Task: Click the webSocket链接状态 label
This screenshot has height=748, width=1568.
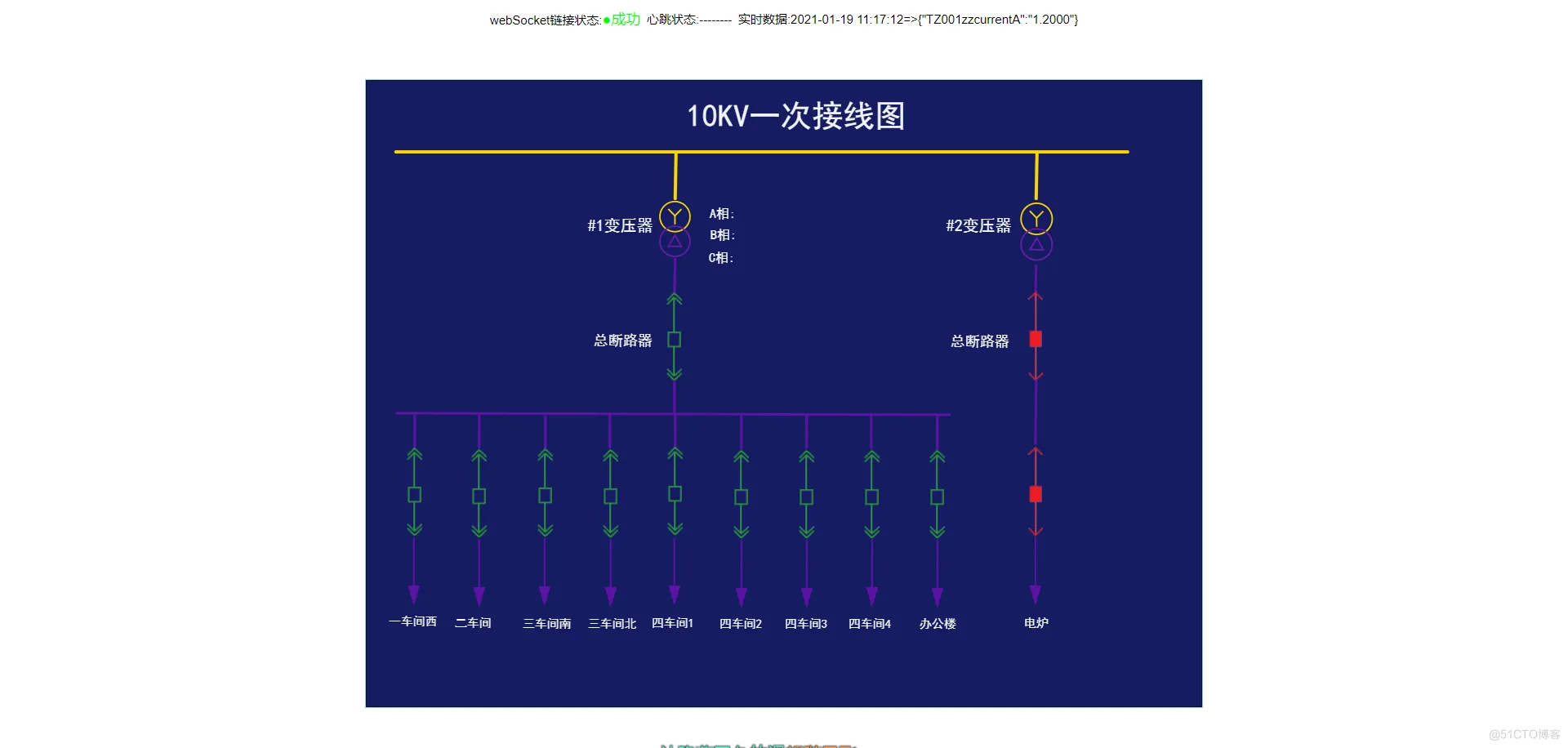Action: tap(546, 20)
